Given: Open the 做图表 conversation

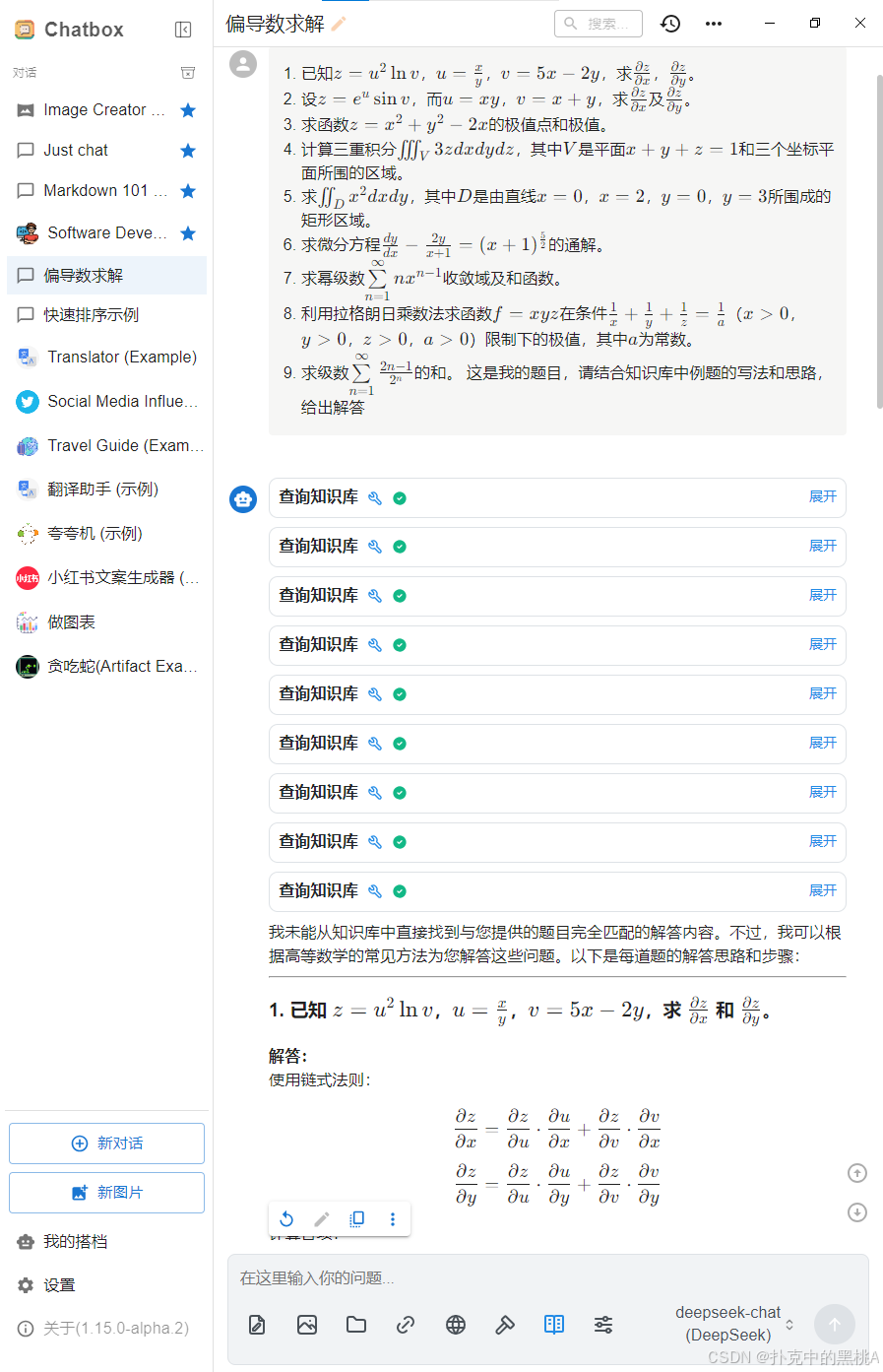Looking at the screenshot, I should [106, 622].
